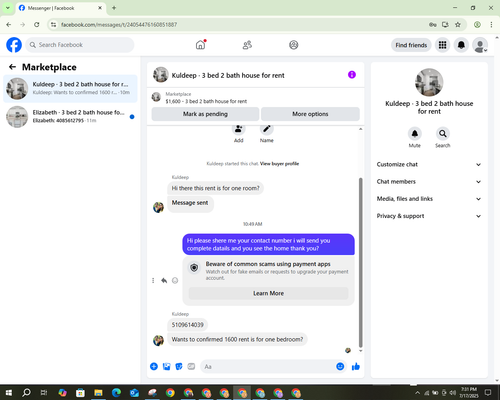Open Windows Start menu
Screen dimensions: 500x400
[x=9, y=393]
